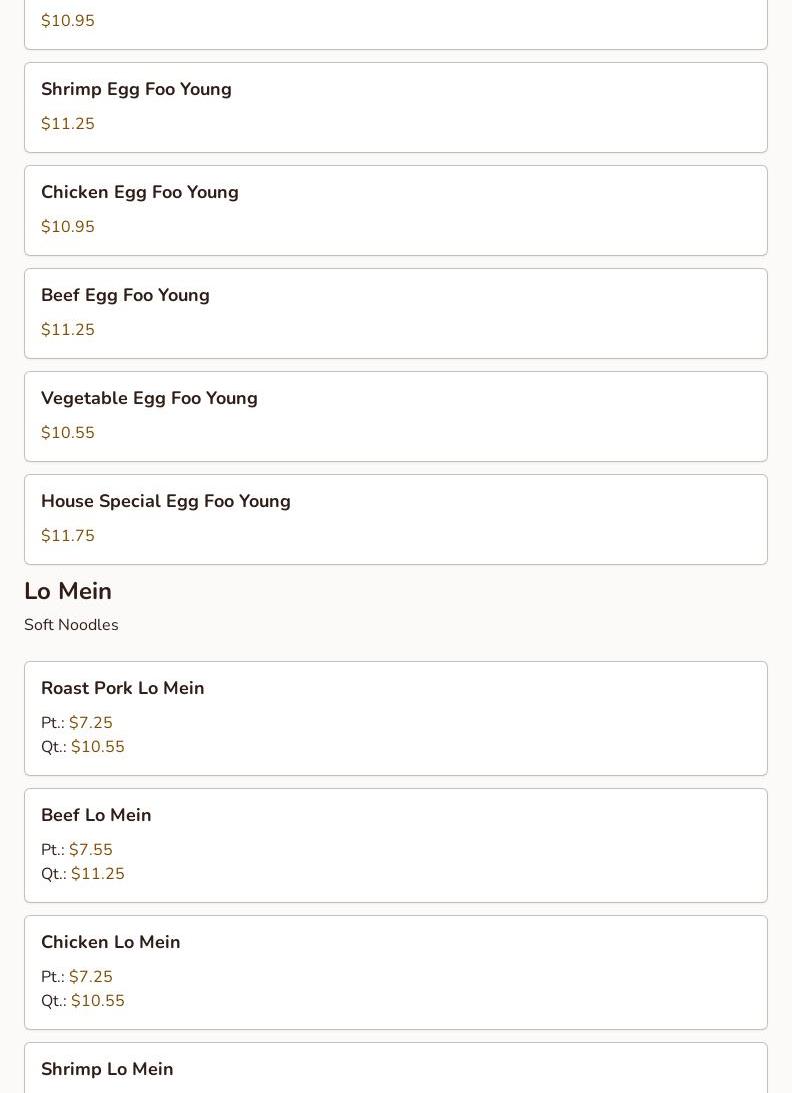Select Roast Pork Lo Mein quart price $10.55
Viewport: 792px width, 1093px height.
(97, 747)
